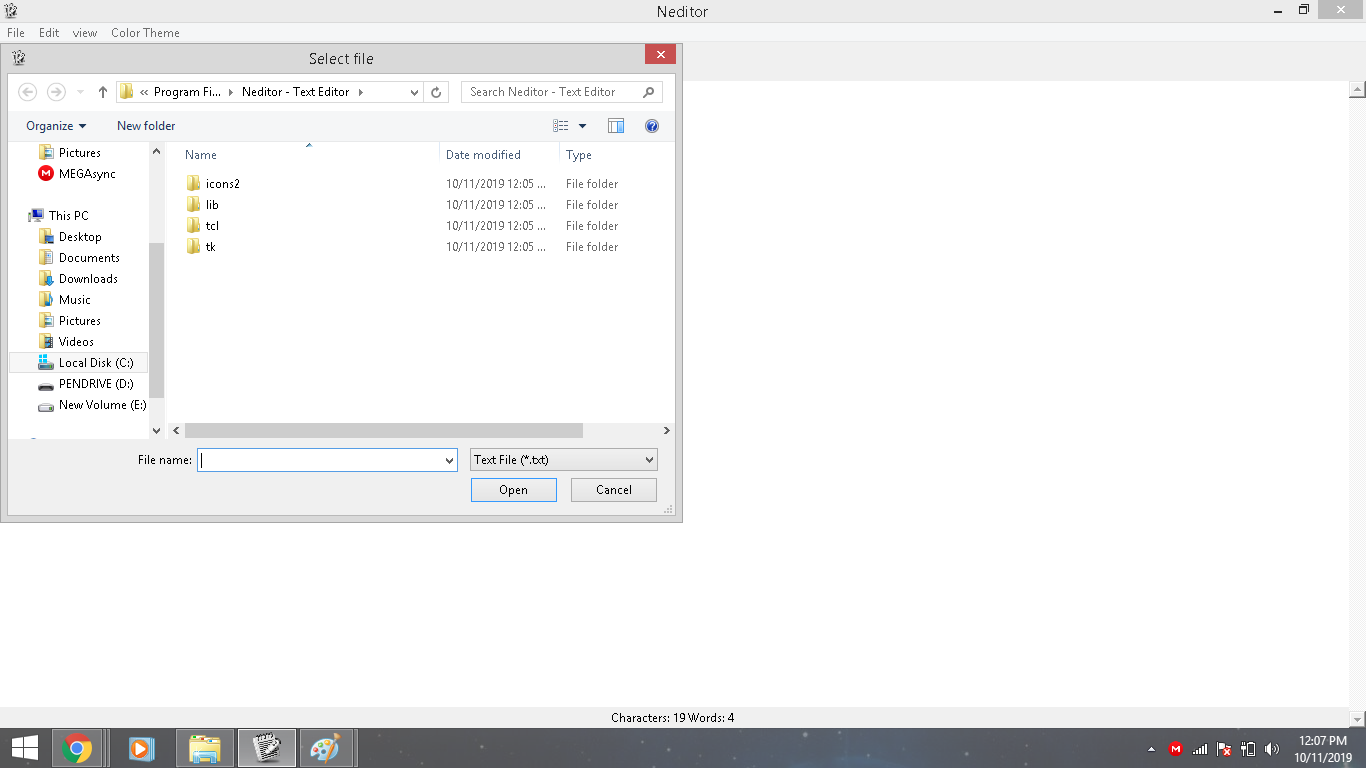The image size is (1366, 768).
Task: Switch to Neditor on the taskbar
Action: (266, 748)
